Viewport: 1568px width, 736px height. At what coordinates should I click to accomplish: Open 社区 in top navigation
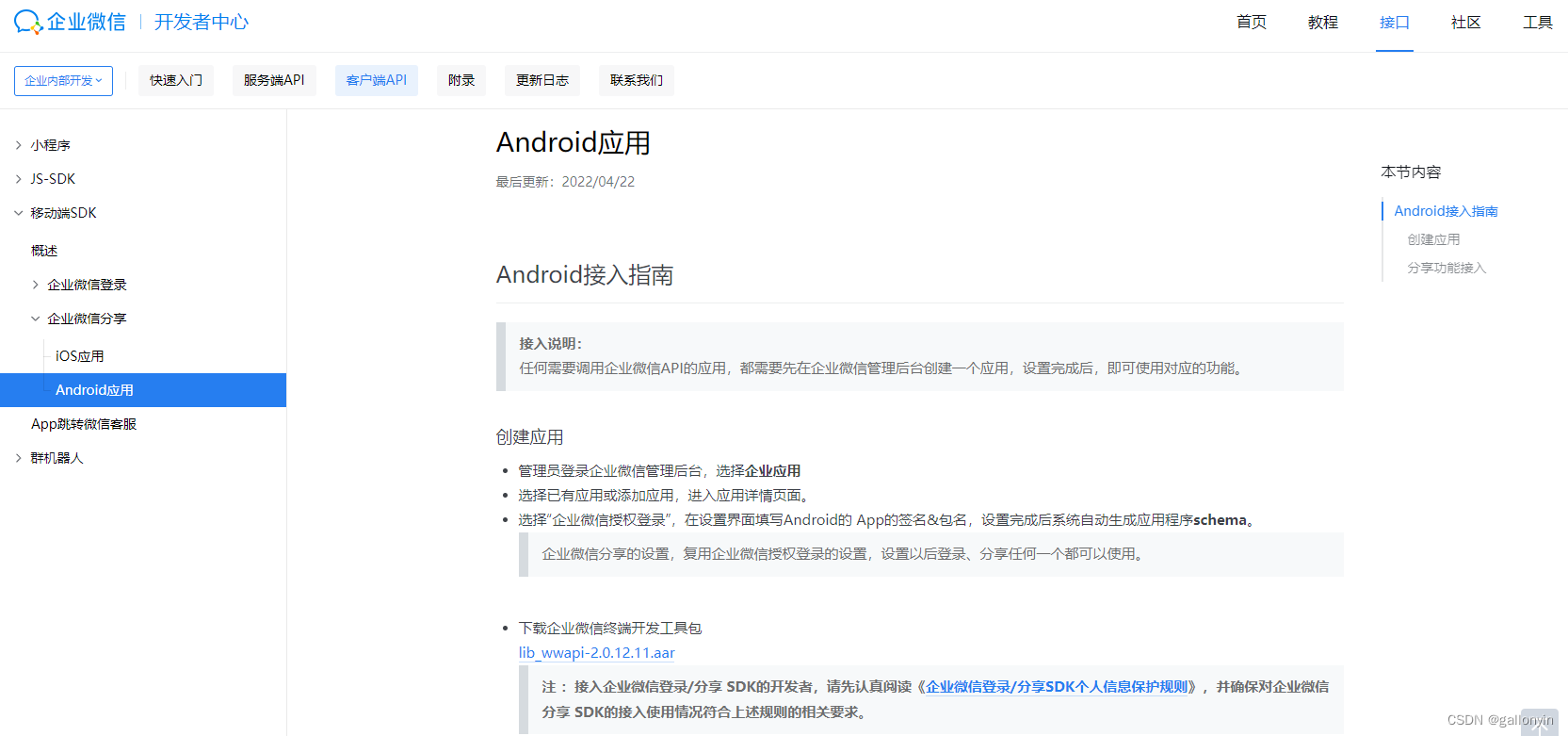(1466, 23)
